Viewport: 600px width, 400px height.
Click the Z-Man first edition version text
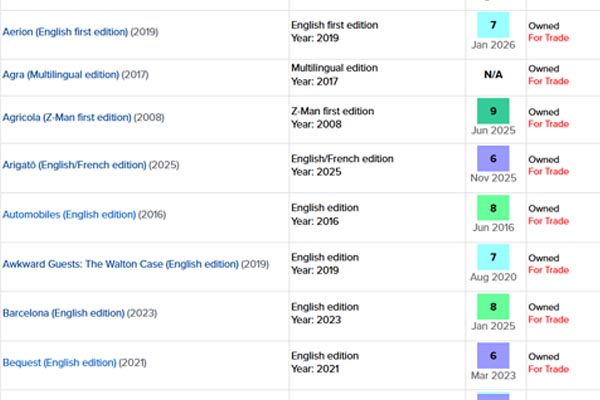pyautogui.click(x=335, y=111)
